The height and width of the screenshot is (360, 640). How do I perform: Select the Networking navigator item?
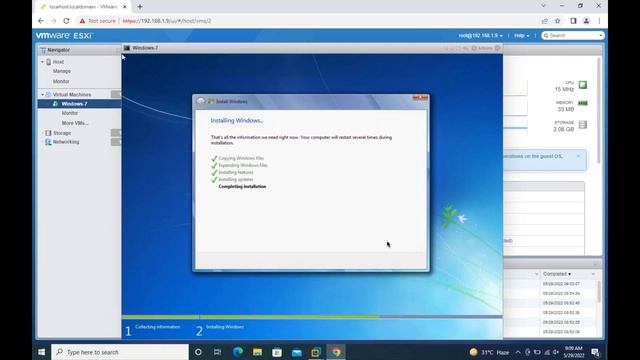(x=66, y=142)
